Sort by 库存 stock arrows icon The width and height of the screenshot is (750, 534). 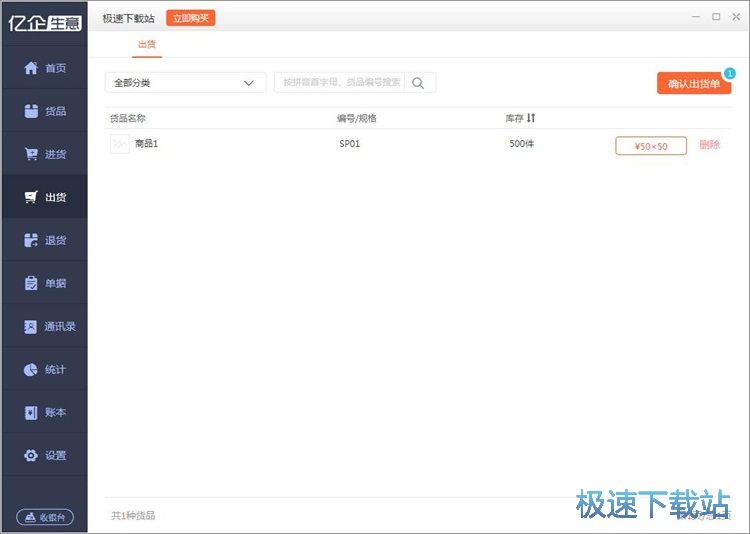tap(531, 118)
